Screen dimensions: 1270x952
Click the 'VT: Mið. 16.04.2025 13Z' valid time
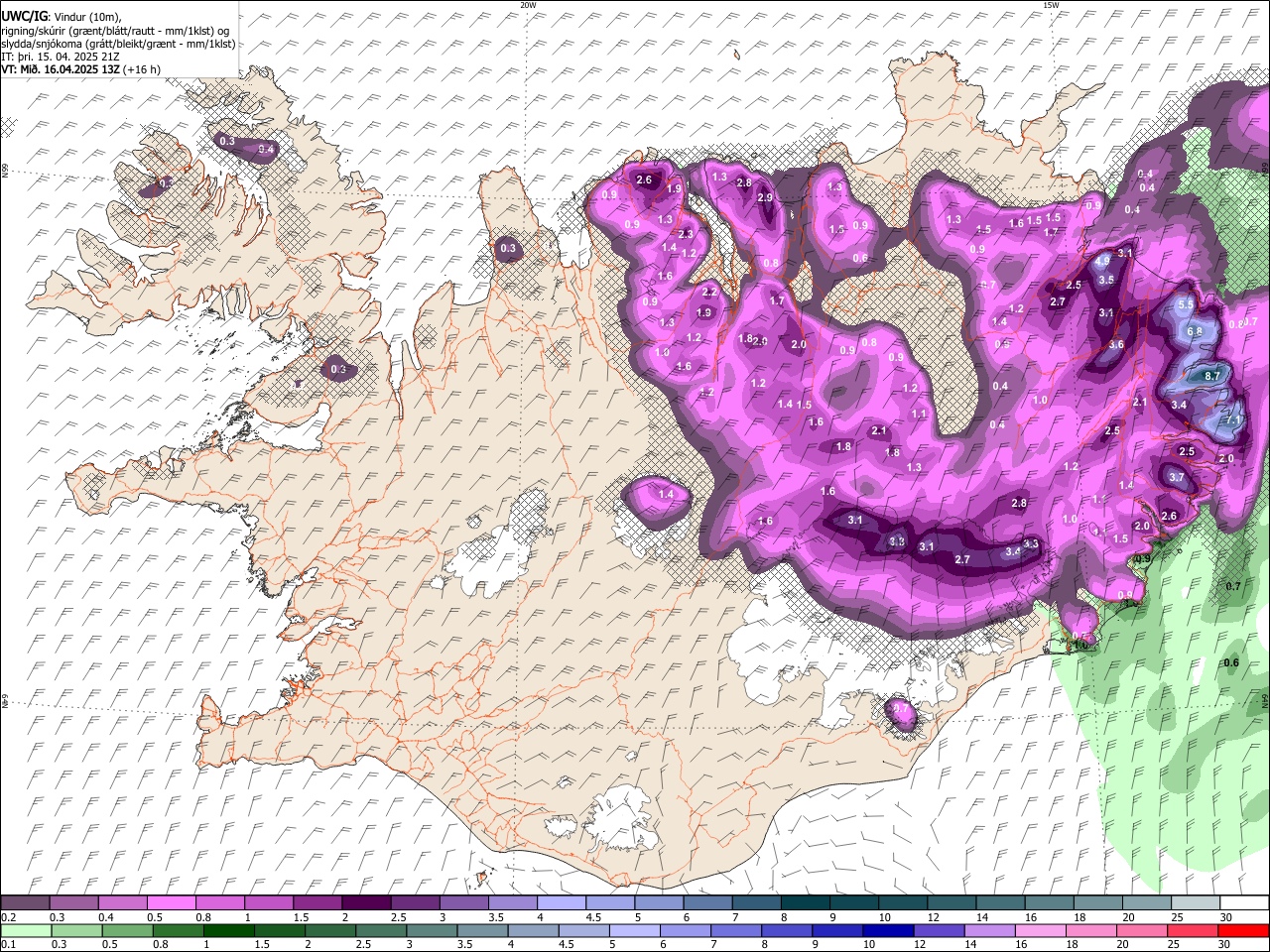coord(61,69)
